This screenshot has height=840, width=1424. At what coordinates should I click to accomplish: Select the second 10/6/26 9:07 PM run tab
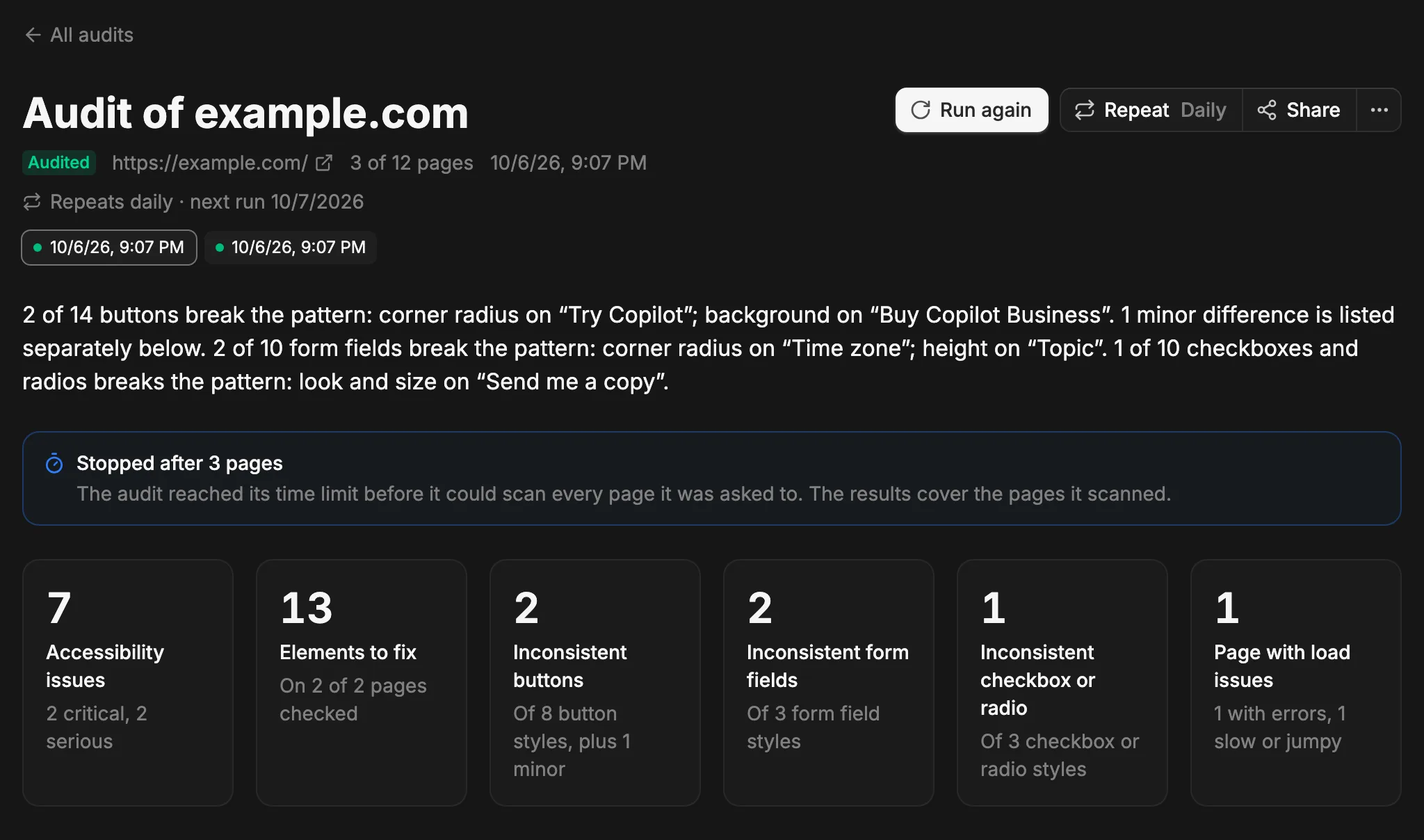[291, 248]
